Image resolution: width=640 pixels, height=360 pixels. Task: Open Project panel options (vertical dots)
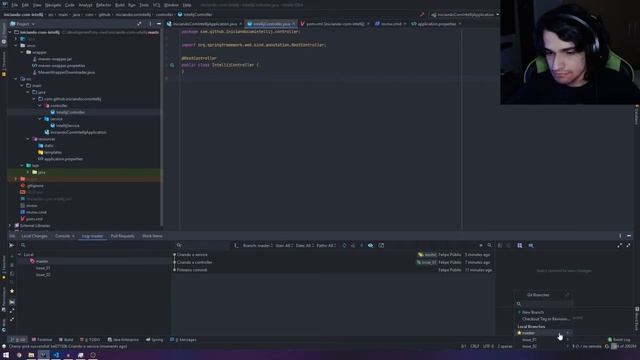point(150,24)
